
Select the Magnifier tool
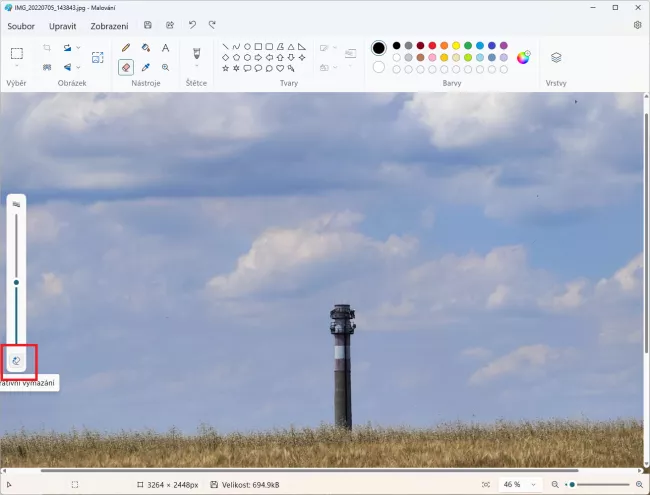coord(165,67)
